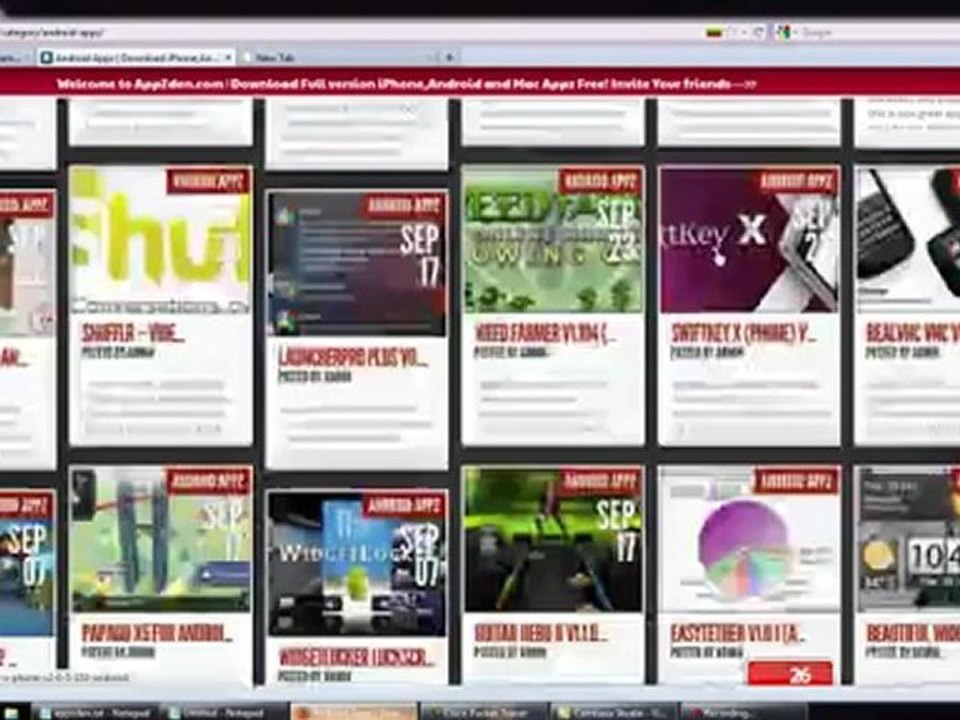Click the Google search engine icon

783,32
